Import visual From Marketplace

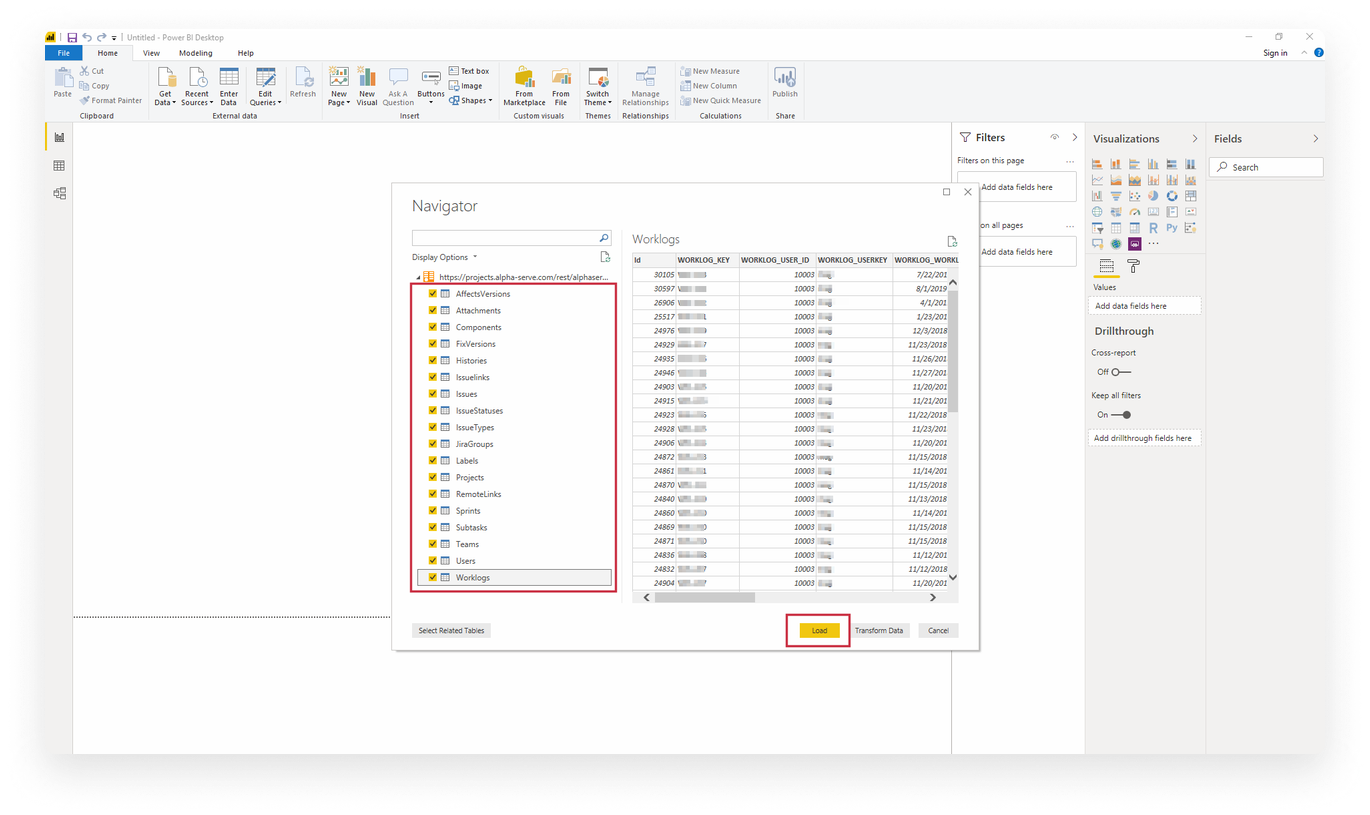coord(524,86)
